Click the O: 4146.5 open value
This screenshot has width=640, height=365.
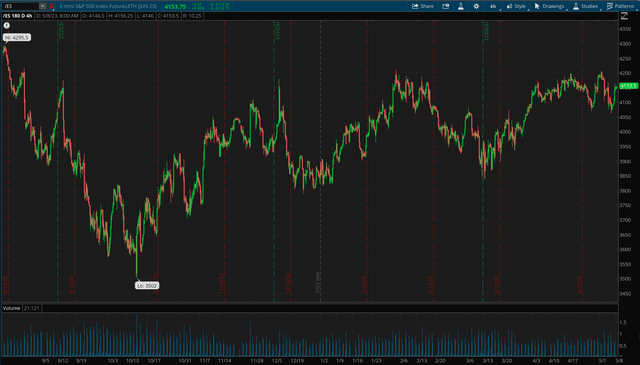pyautogui.click(x=93, y=16)
